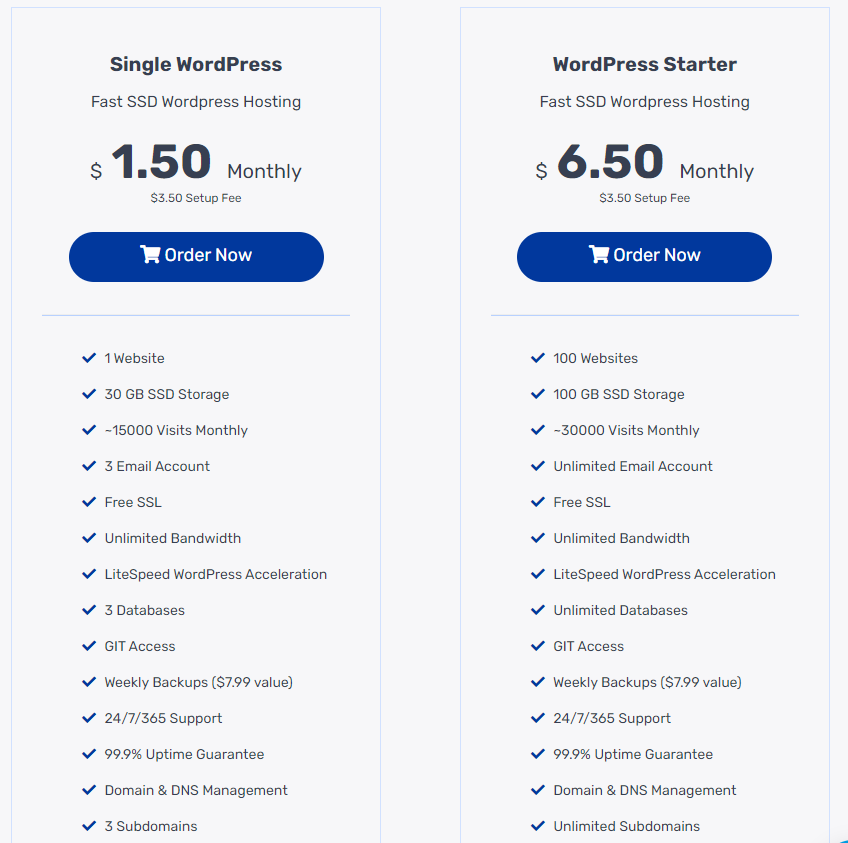Click checkmark beside 3 Email Account
The image size is (848, 843).
pos(89,466)
